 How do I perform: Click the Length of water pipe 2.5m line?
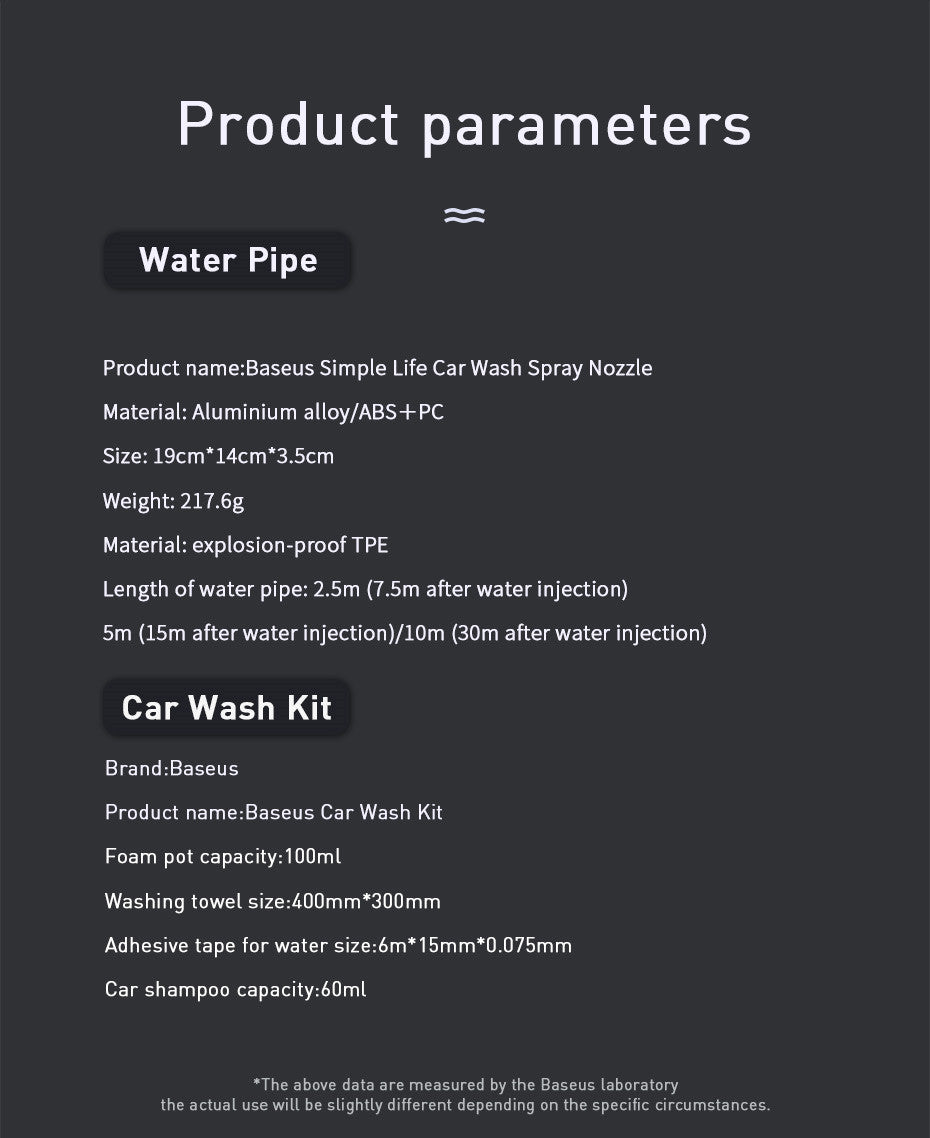coord(365,589)
